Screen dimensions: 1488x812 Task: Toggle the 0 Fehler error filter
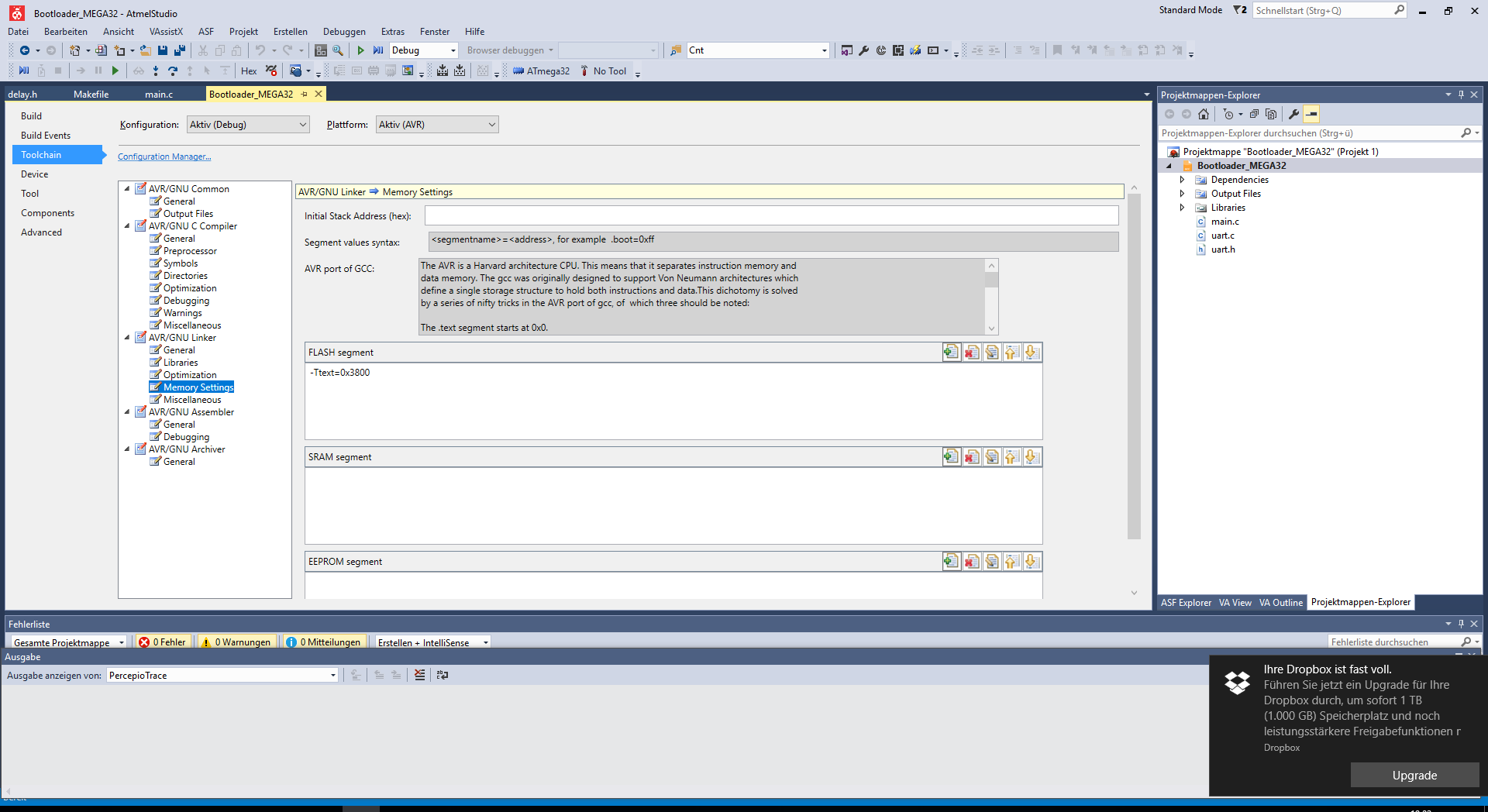pyautogui.click(x=163, y=642)
